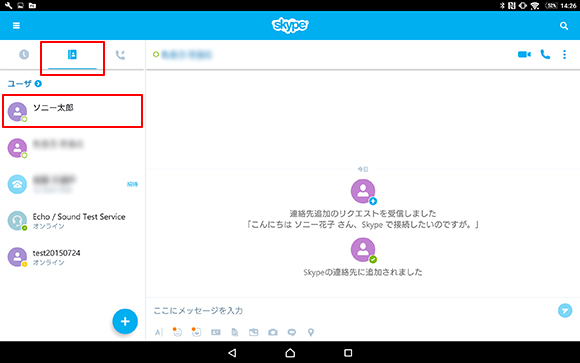Image resolution: width=580 pixels, height=363 pixels.
Task: Tap the contact's presence status indicator
Action: [x=156, y=54]
